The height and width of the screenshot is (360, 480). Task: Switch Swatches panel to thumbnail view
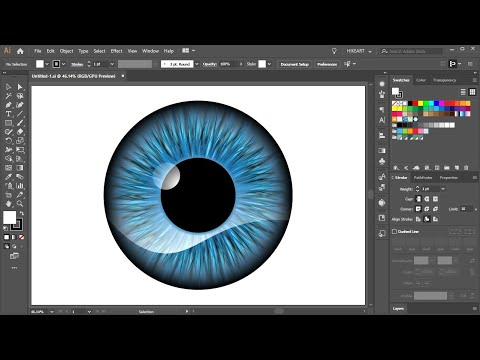coord(472,92)
